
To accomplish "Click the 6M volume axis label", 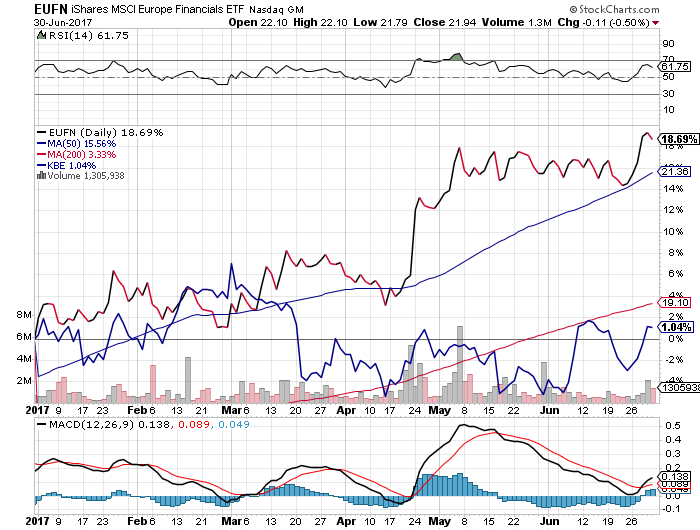I will [25, 337].
